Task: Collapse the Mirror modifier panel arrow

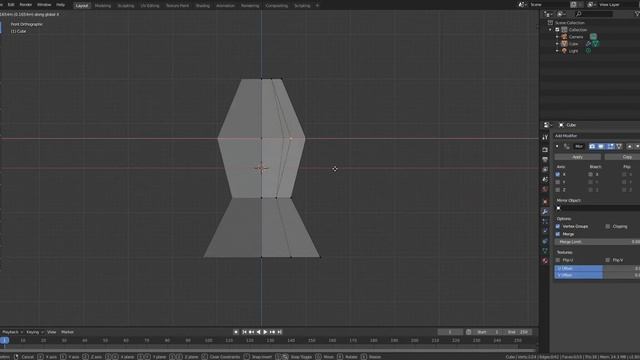Action: click(x=557, y=146)
